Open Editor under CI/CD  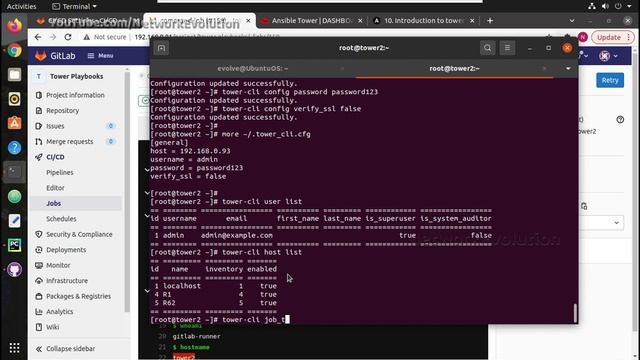pos(55,188)
